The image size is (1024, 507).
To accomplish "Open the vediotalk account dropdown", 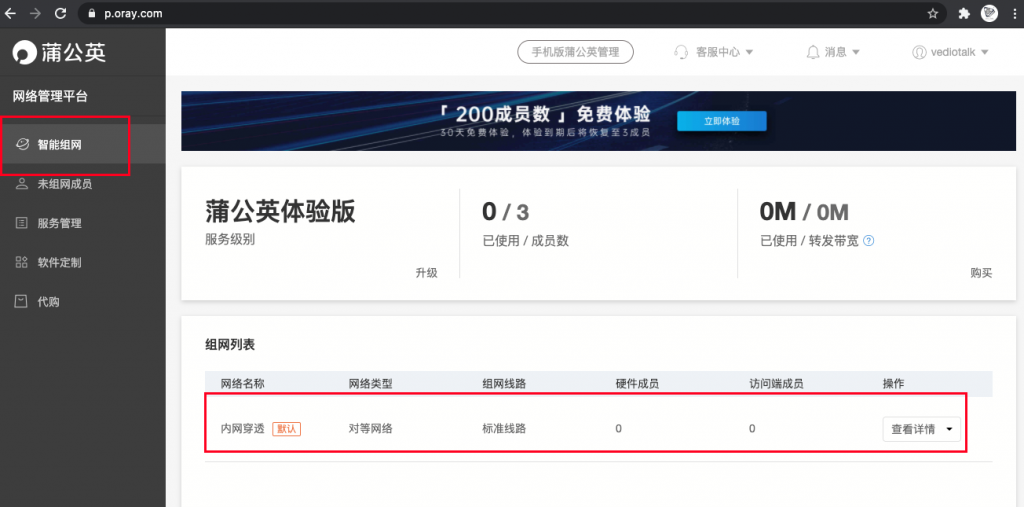I will pos(984,52).
